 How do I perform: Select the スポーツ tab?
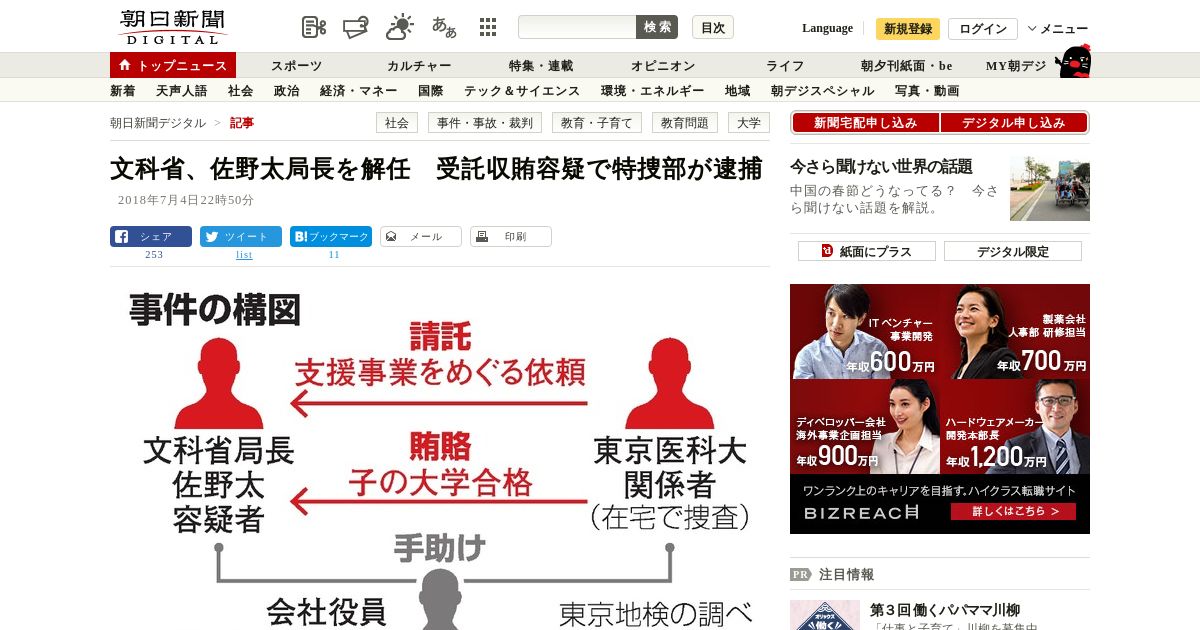point(297,66)
